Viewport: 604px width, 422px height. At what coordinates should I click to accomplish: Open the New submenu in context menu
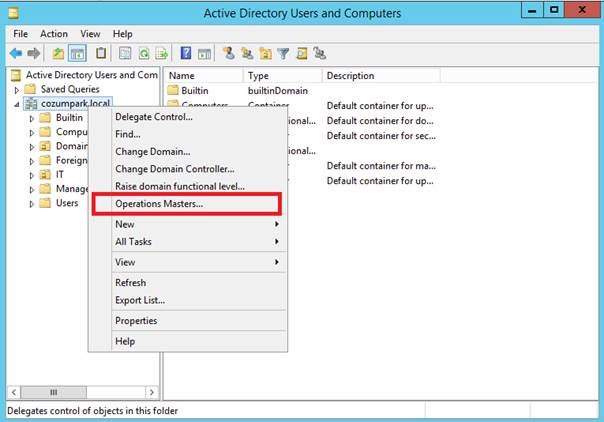190,224
